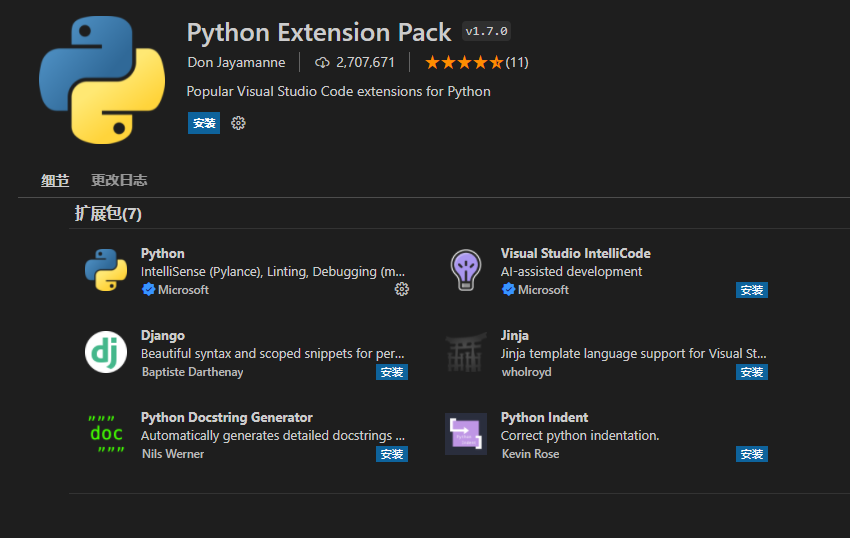The height and width of the screenshot is (538, 850).
Task: Open the IntelliCode lightbulb icon
Action: pos(466,270)
